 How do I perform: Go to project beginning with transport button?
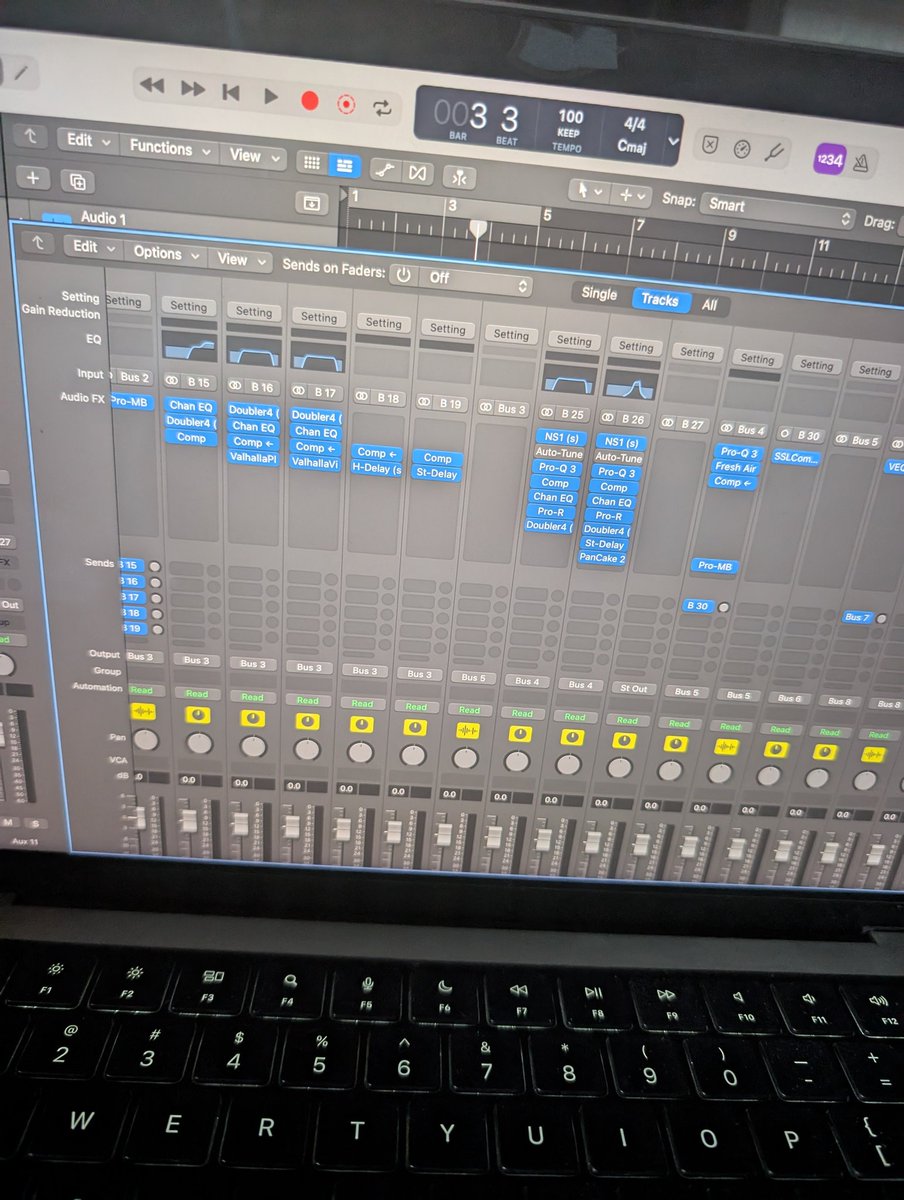click(231, 92)
